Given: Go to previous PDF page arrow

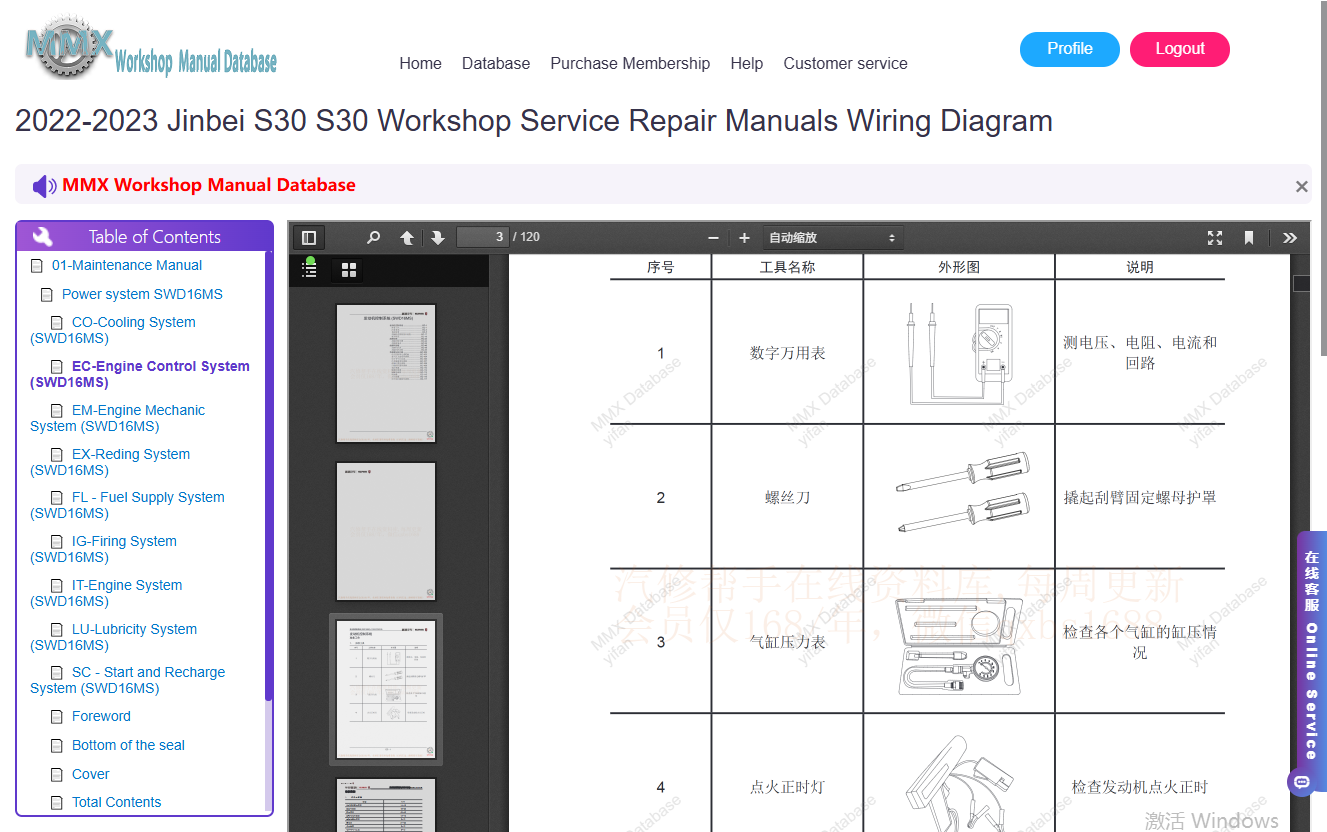Looking at the screenshot, I should pos(407,238).
